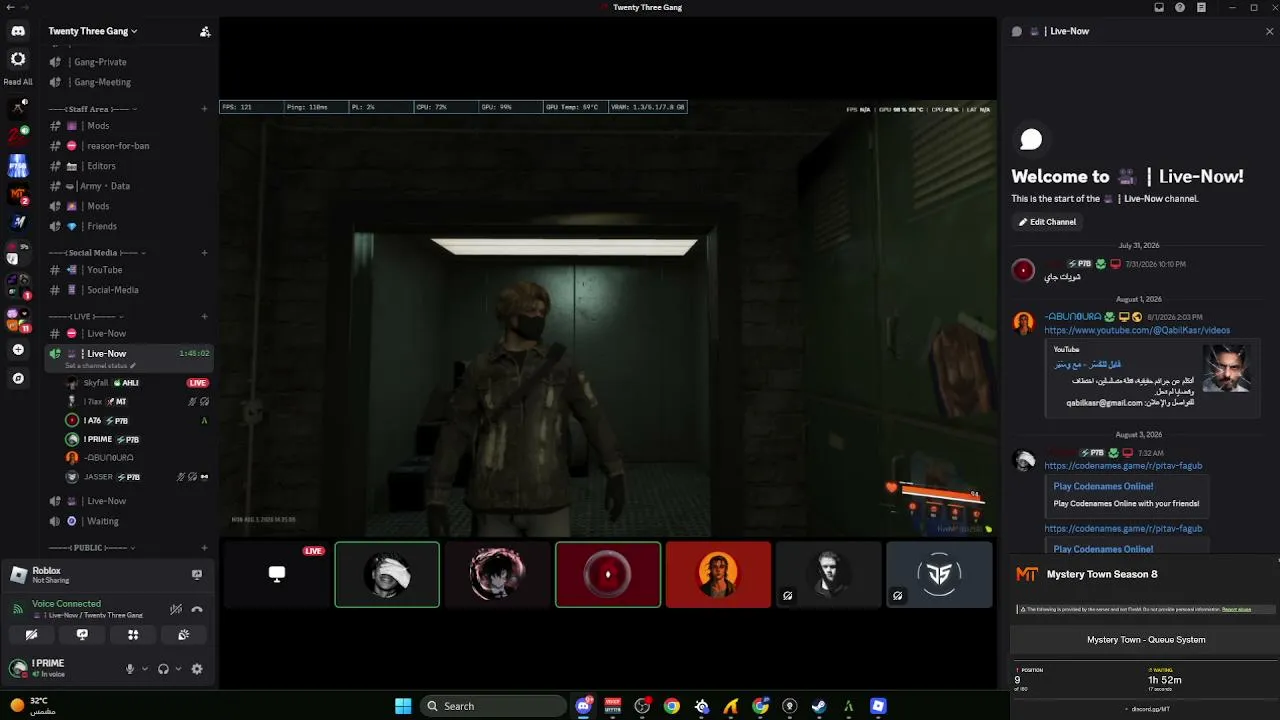Open headphone output options chevron
1280x720 pixels.
point(179,669)
